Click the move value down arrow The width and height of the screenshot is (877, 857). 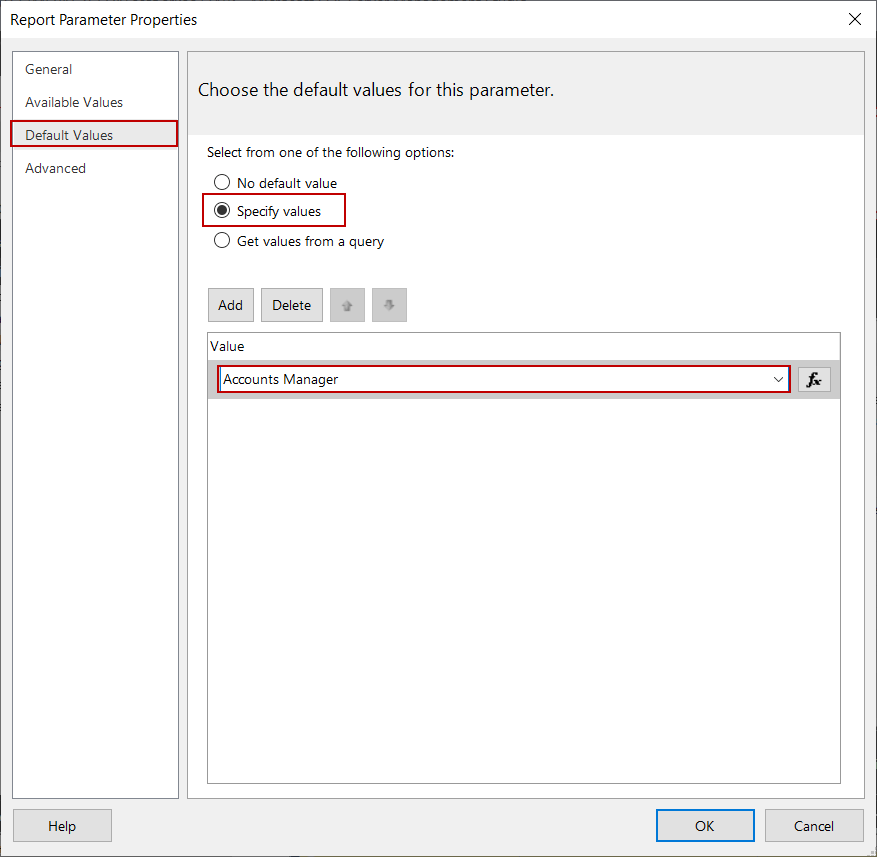(389, 304)
